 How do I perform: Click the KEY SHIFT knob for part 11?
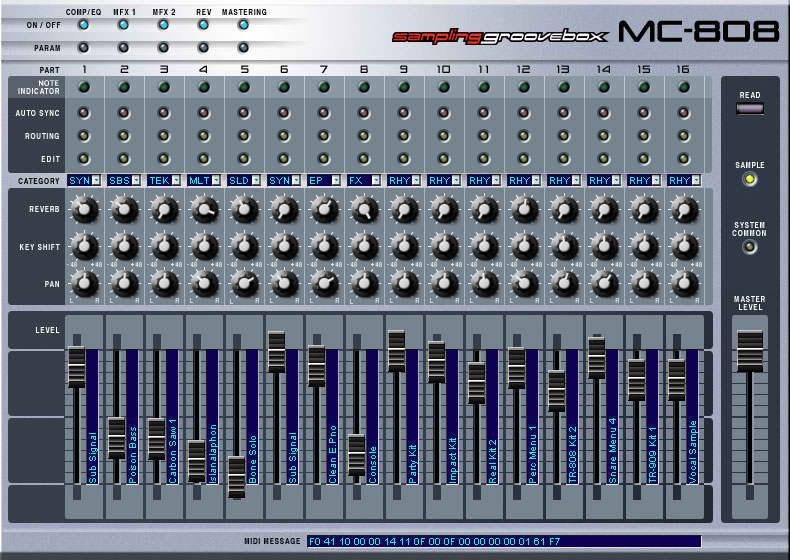point(484,246)
